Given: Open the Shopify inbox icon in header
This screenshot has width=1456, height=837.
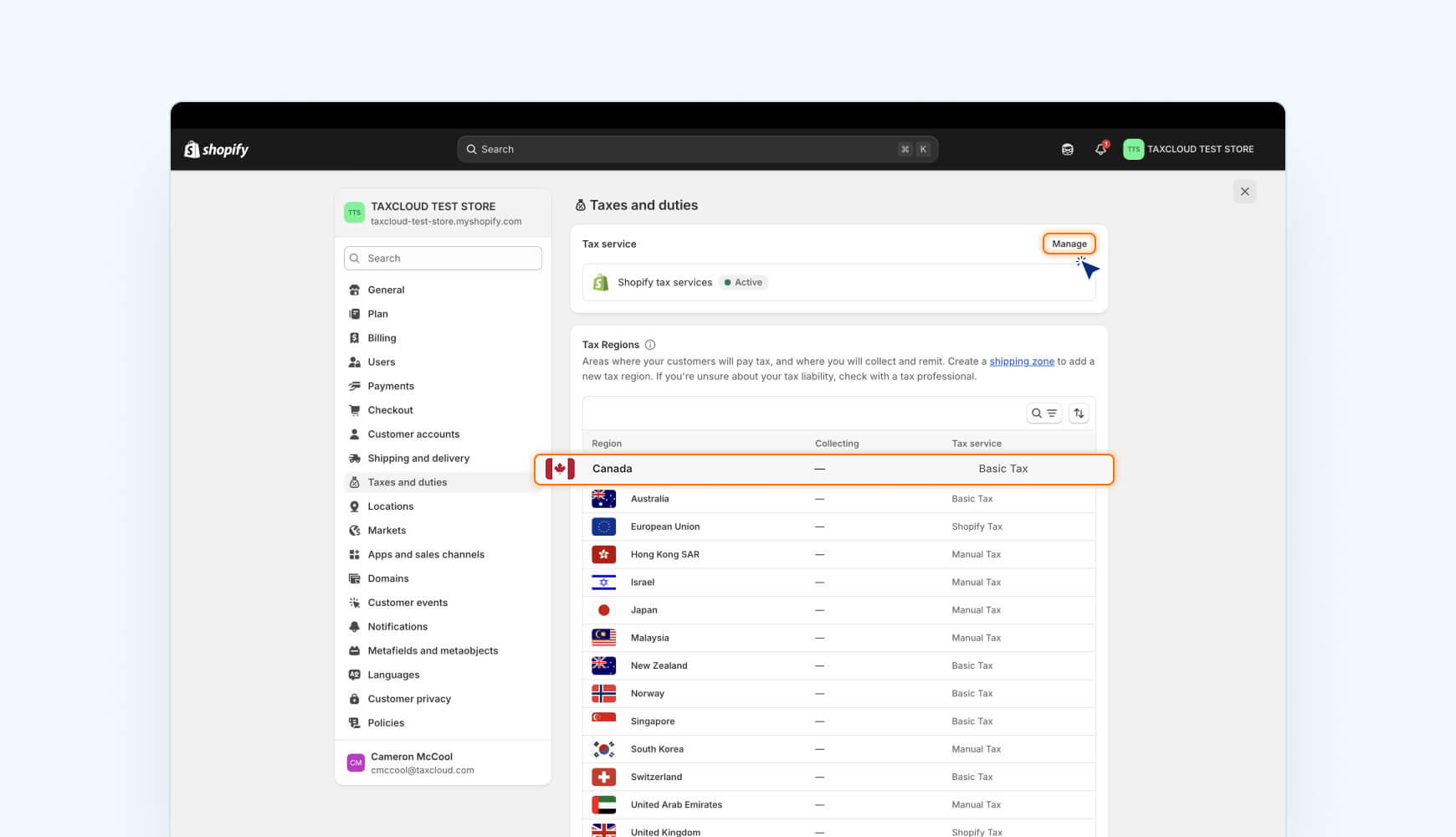Looking at the screenshot, I should [x=1067, y=149].
